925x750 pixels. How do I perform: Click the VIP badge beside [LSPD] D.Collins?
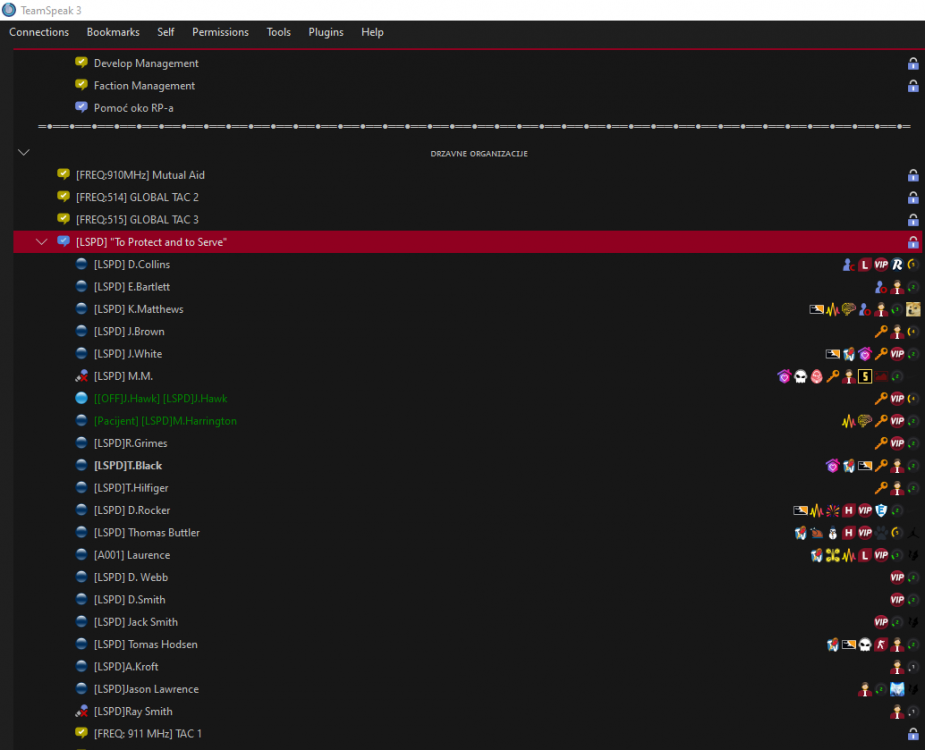pyautogui.click(x=882, y=265)
